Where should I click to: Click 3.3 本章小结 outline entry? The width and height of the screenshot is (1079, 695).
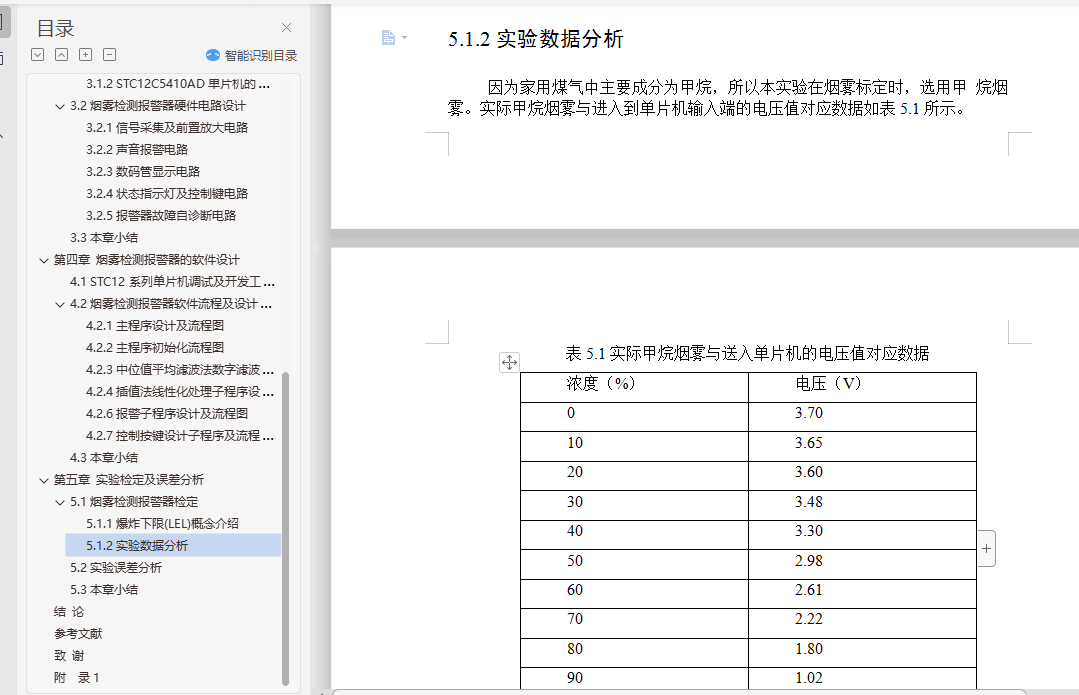coord(104,238)
